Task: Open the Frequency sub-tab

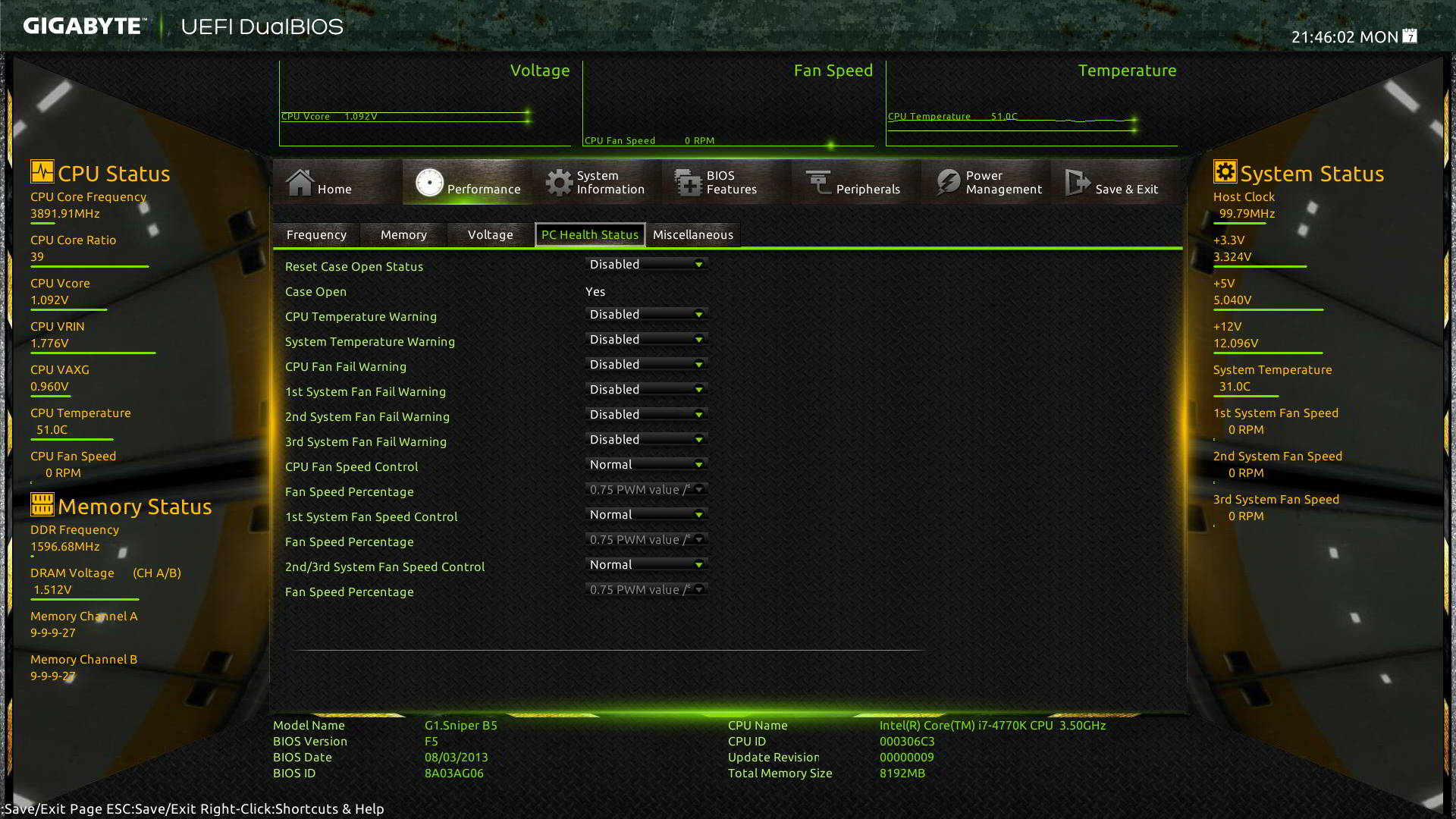Action: click(316, 234)
